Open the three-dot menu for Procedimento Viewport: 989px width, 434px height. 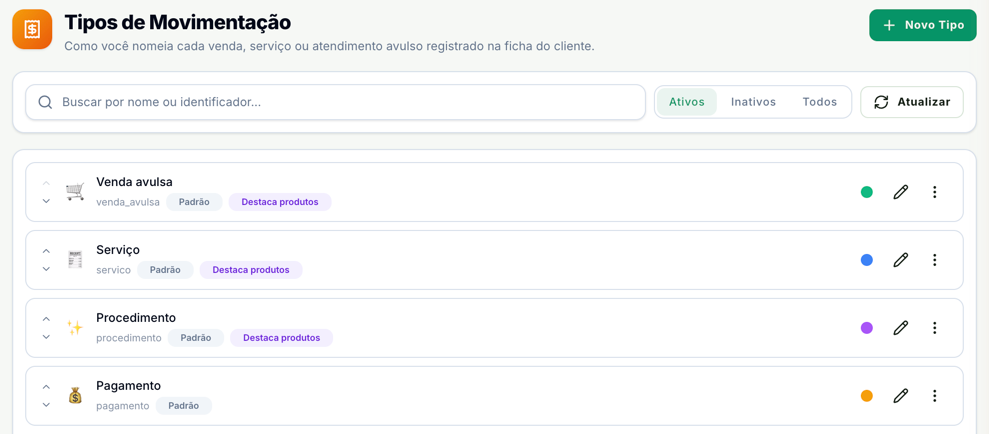pyautogui.click(x=935, y=328)
